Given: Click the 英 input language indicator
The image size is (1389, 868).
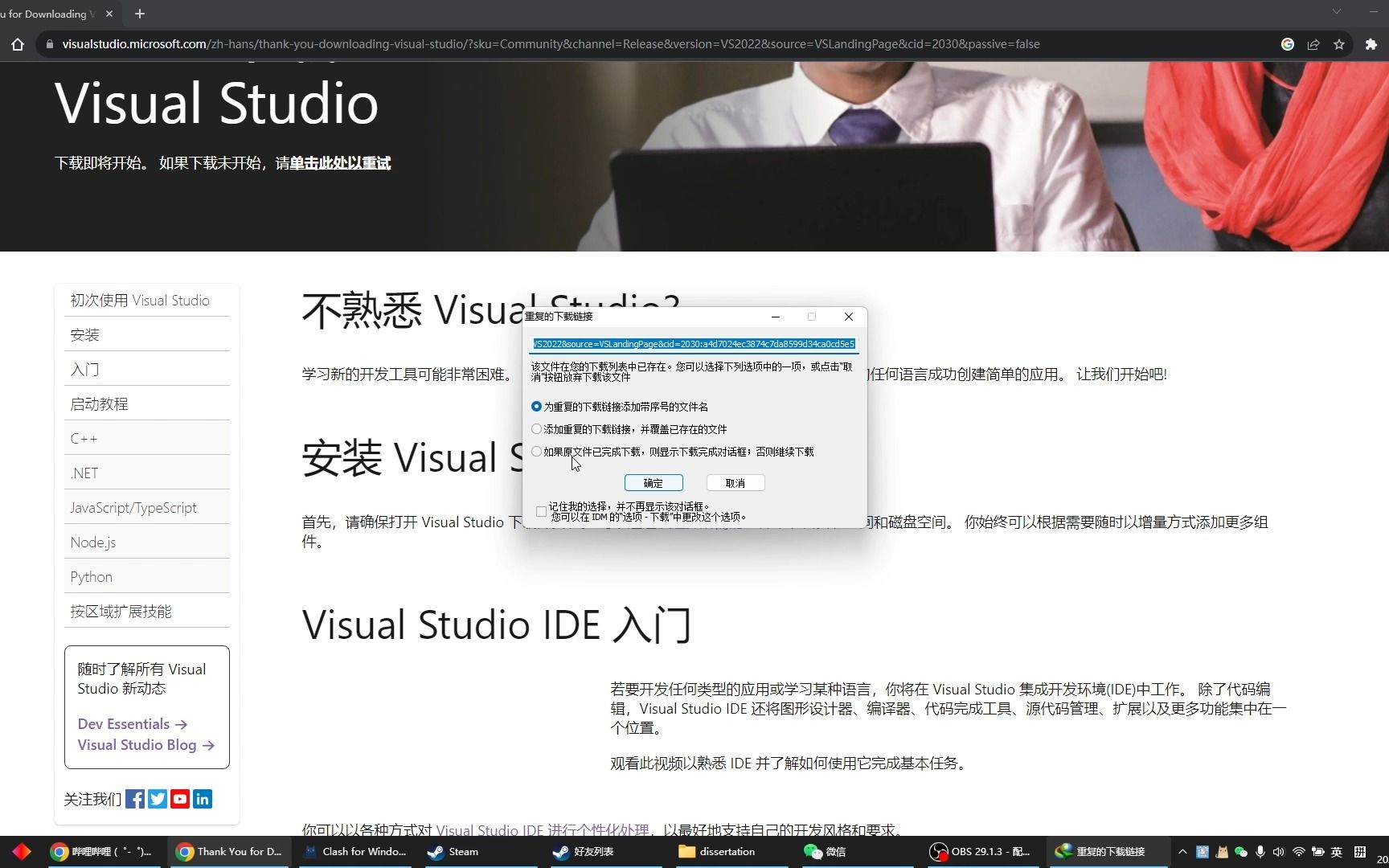Looking at the screenshot, I should coord(1337,852).
